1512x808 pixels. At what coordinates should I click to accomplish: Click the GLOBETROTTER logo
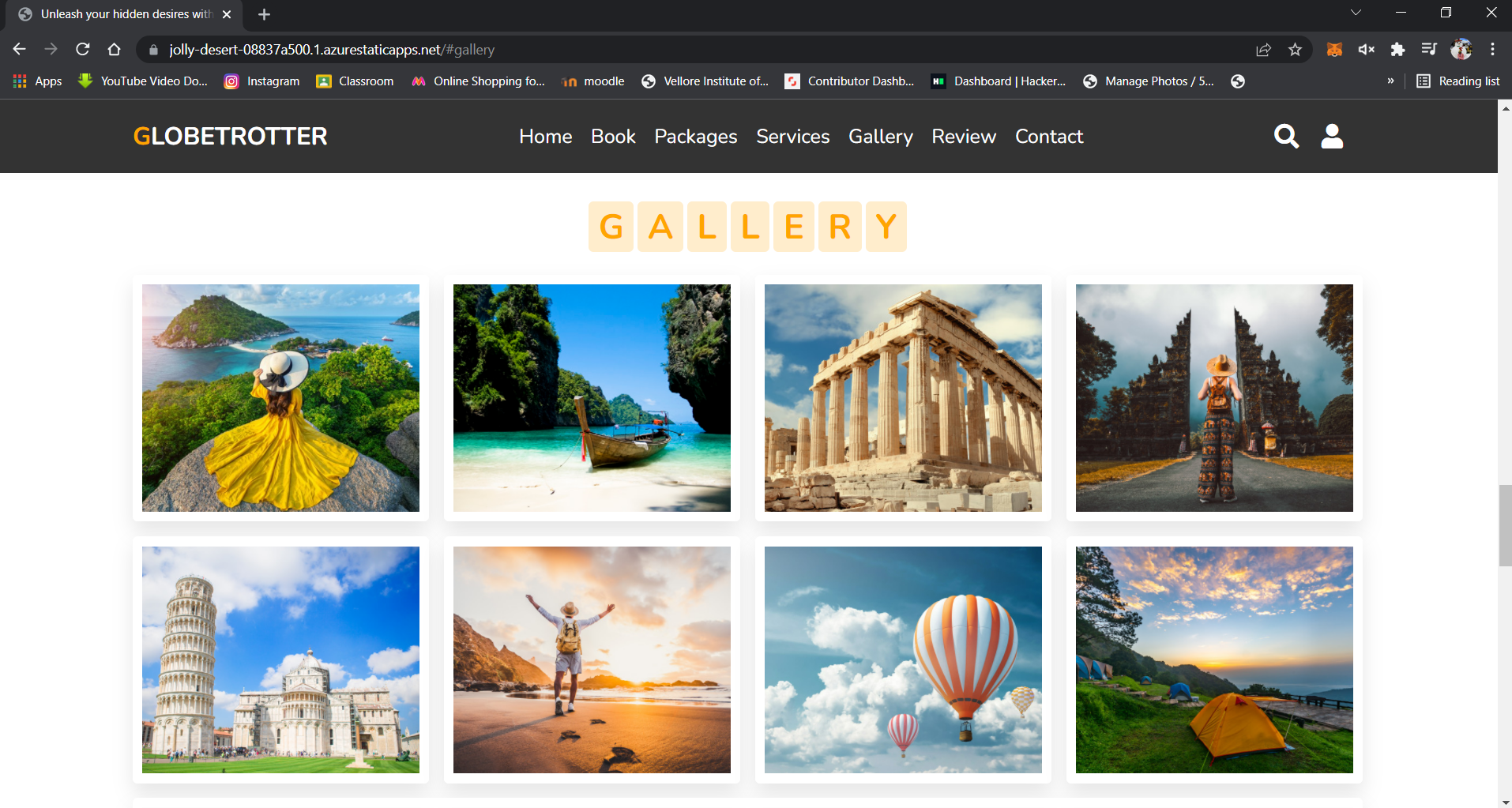point(229,136)
